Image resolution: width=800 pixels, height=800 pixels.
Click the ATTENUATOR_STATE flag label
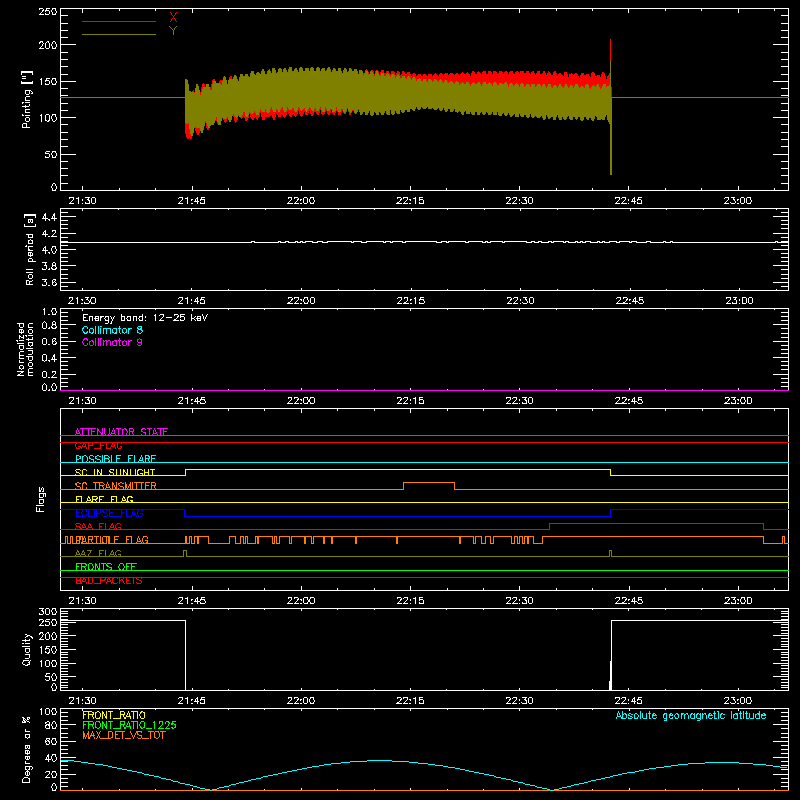point(121,432)
